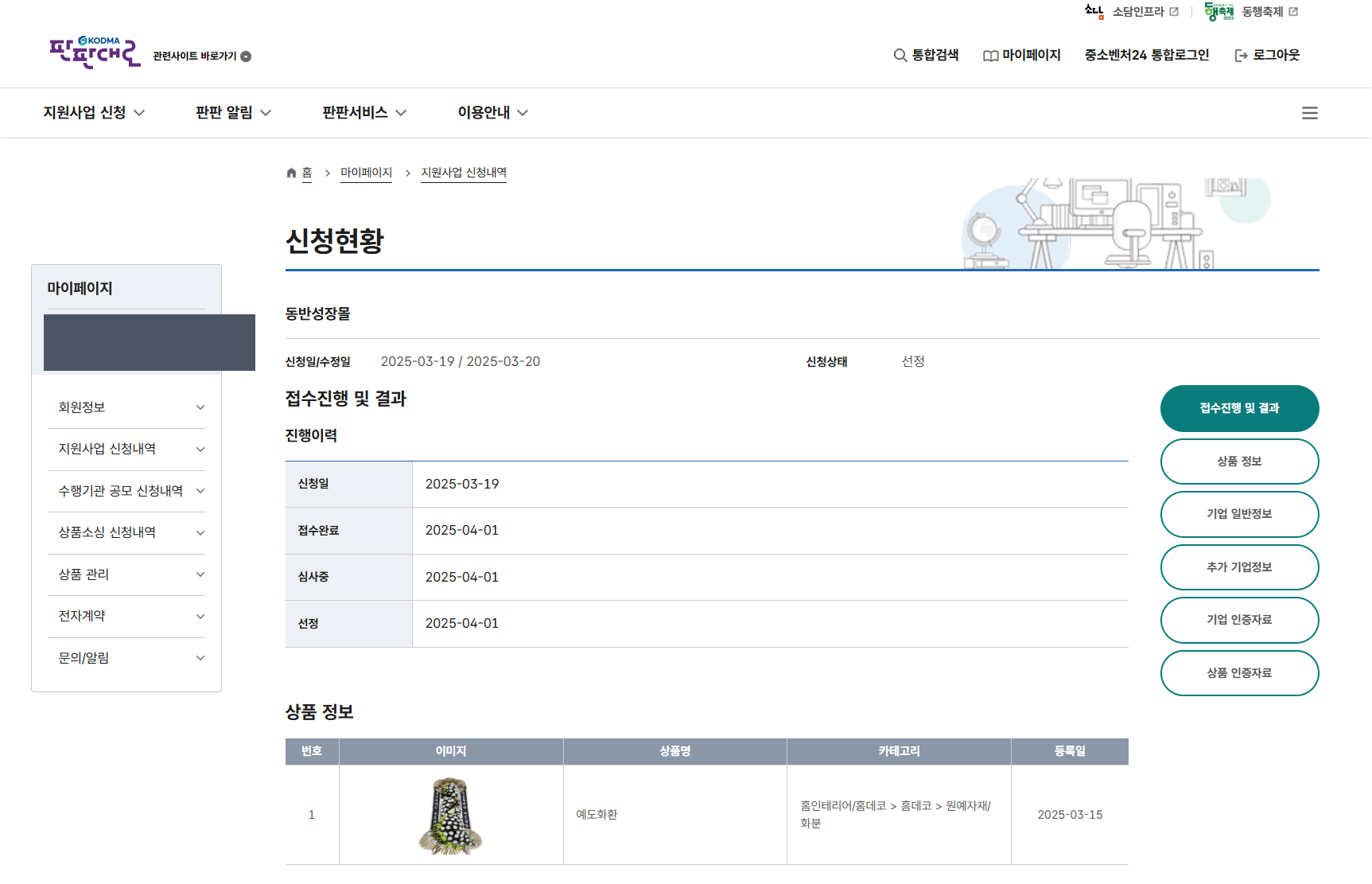Expand 회원정보 in the sidebar
1372x884 pixels.
tap(126, 407)
